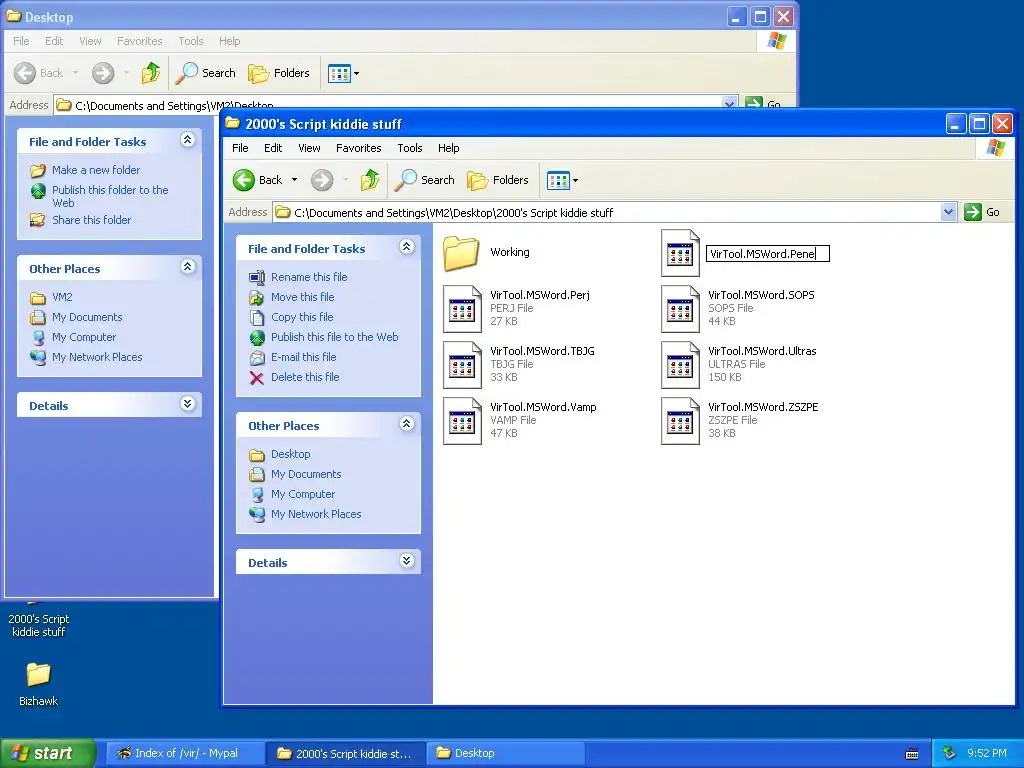Click E-mail this file task
The width and height of the screenshot is (1024, 768).
point(304,357)
